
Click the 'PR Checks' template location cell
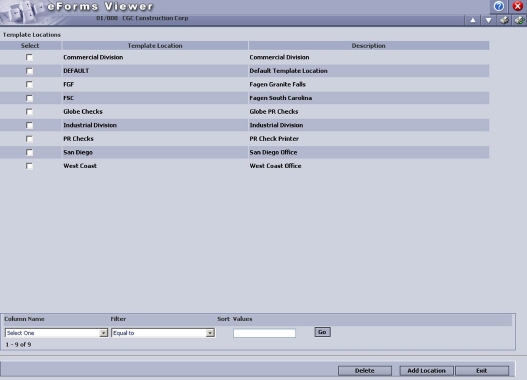(x=79, y=139)
